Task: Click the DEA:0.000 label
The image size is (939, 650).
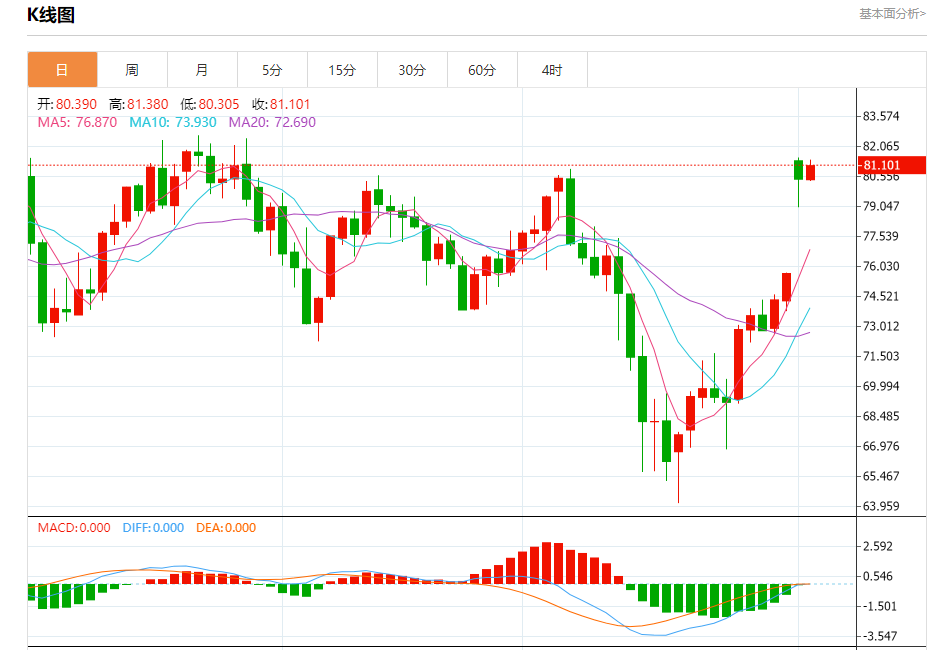Action: [x=226, y=528]
